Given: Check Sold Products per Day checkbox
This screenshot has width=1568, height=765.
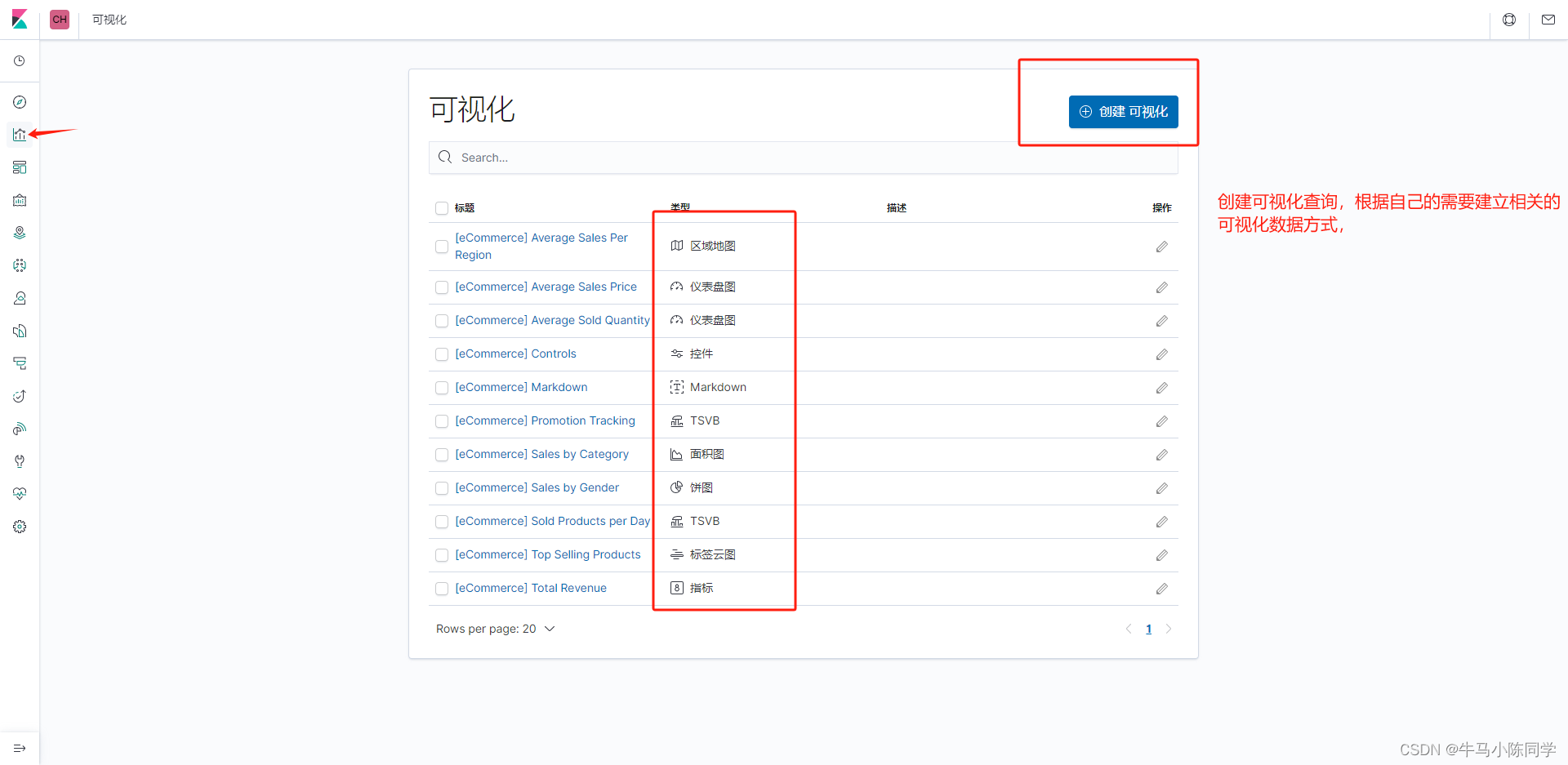Looking at the screenshot, I should pos(442,522).
